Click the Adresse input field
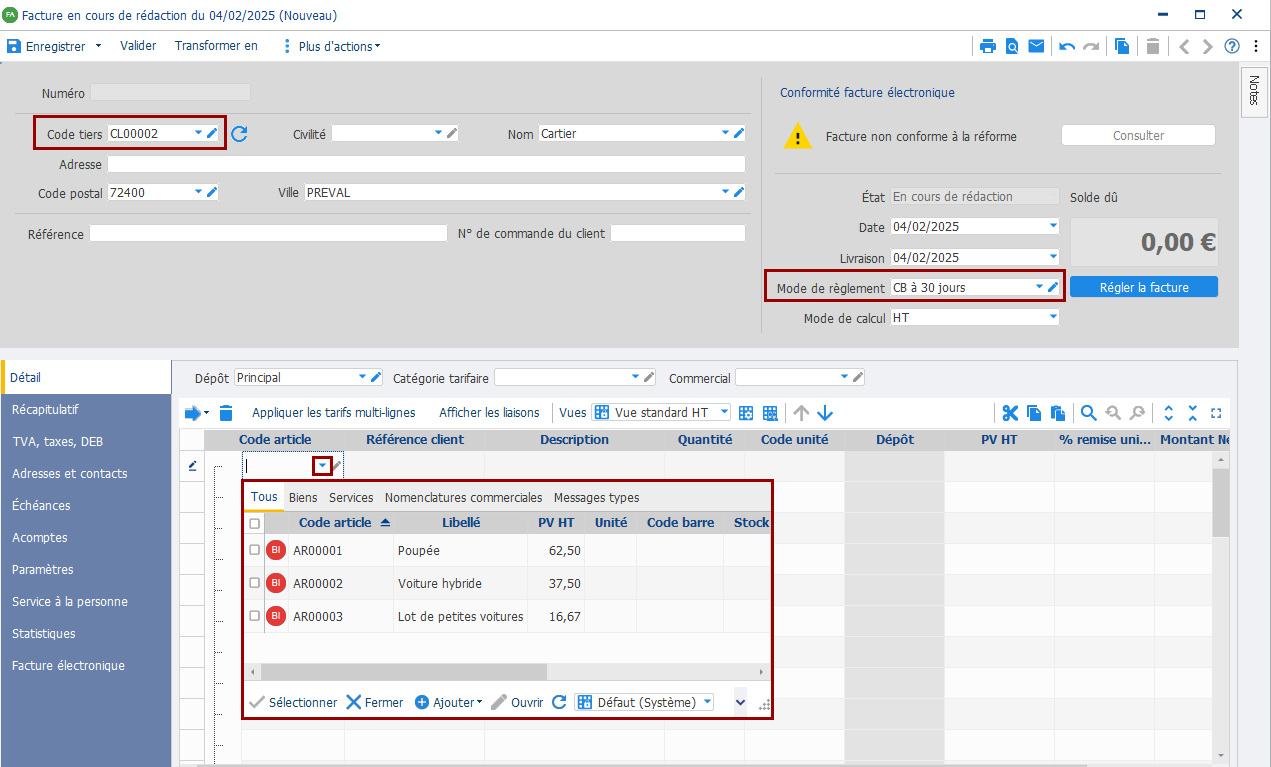This screenshot has width=1271, height=767. click(427, 164)
